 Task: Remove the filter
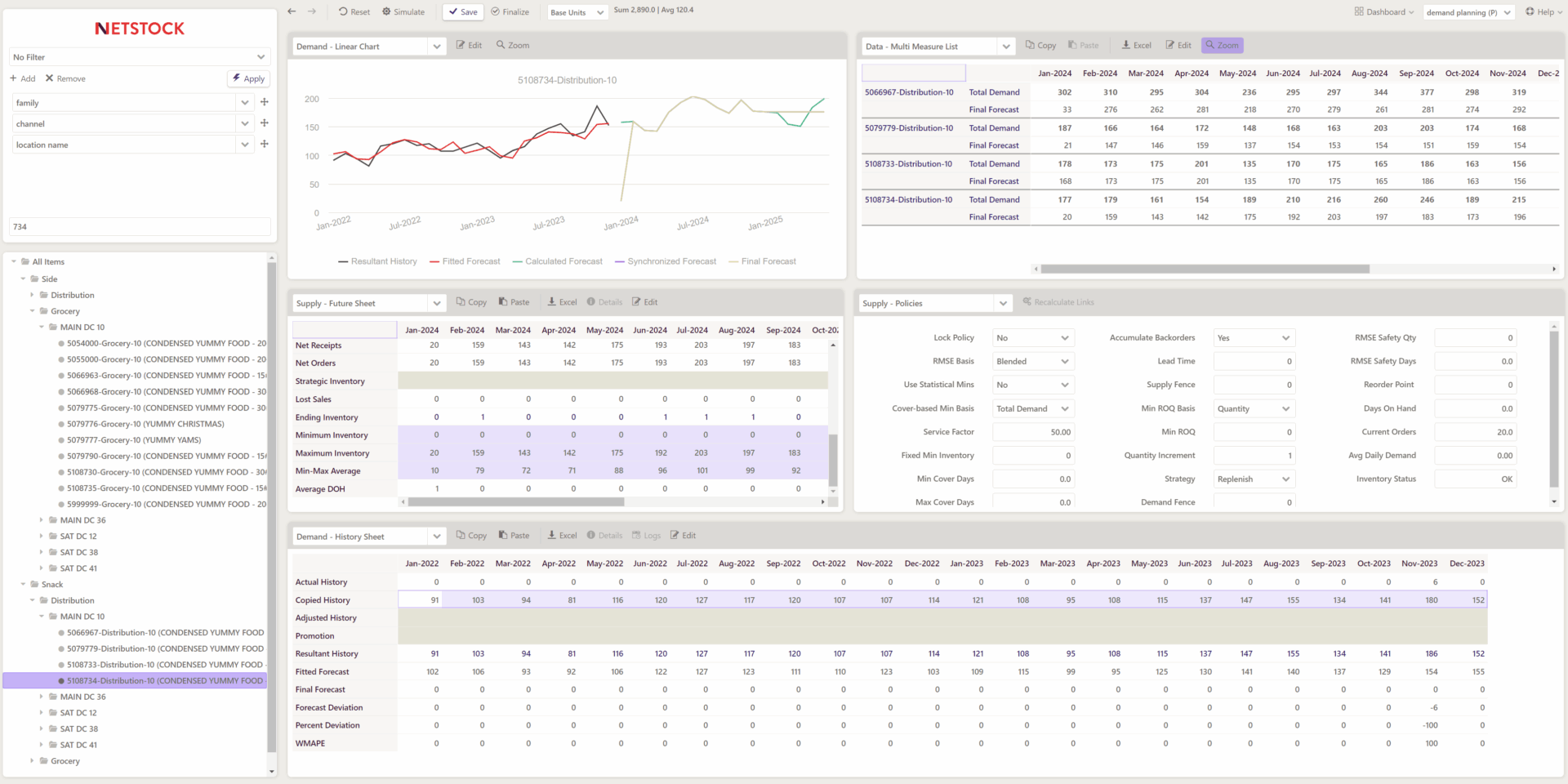[x=65, y=78]
